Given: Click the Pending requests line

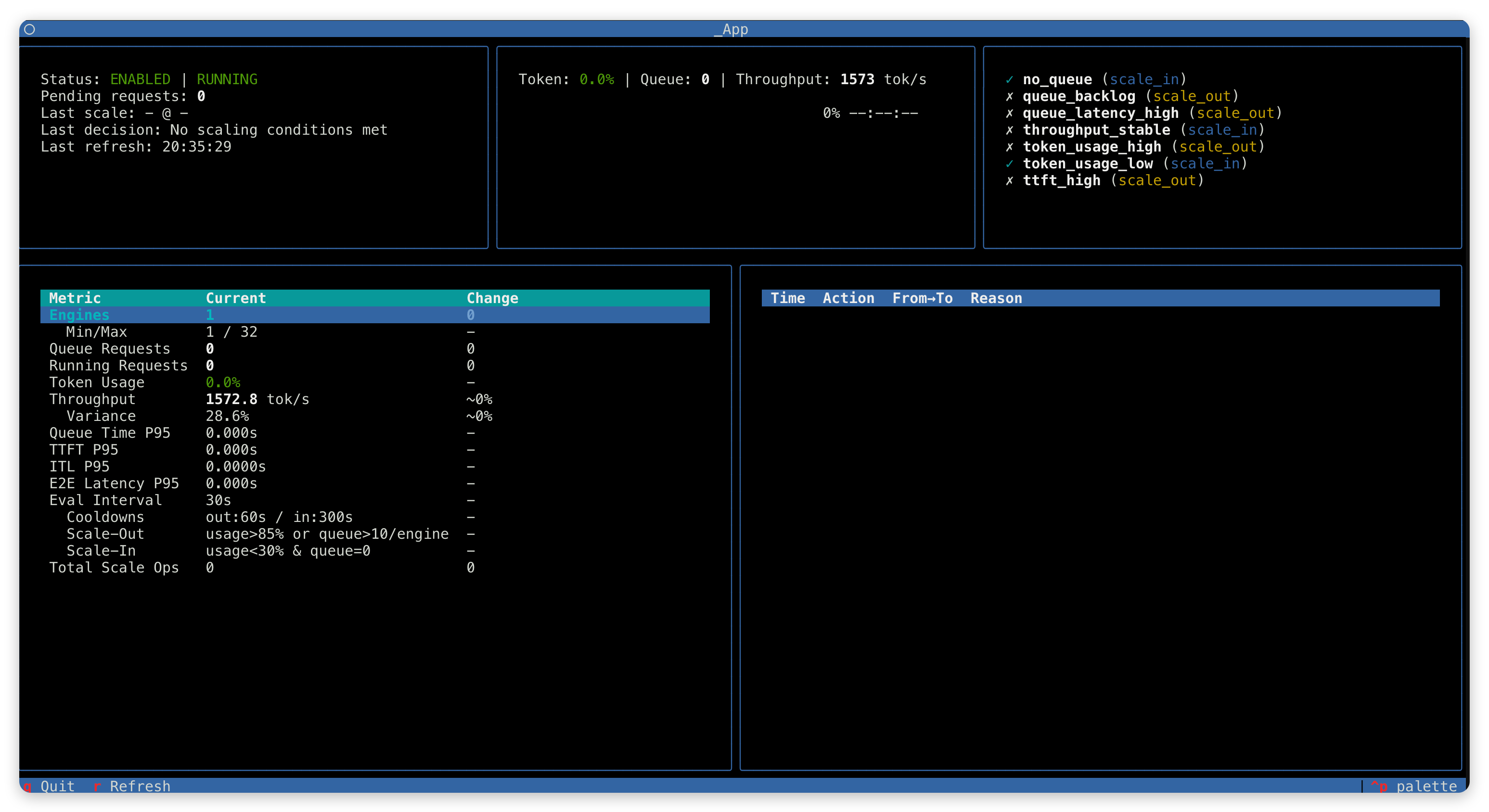Looking at the screenshot, I should pos(123,96).
